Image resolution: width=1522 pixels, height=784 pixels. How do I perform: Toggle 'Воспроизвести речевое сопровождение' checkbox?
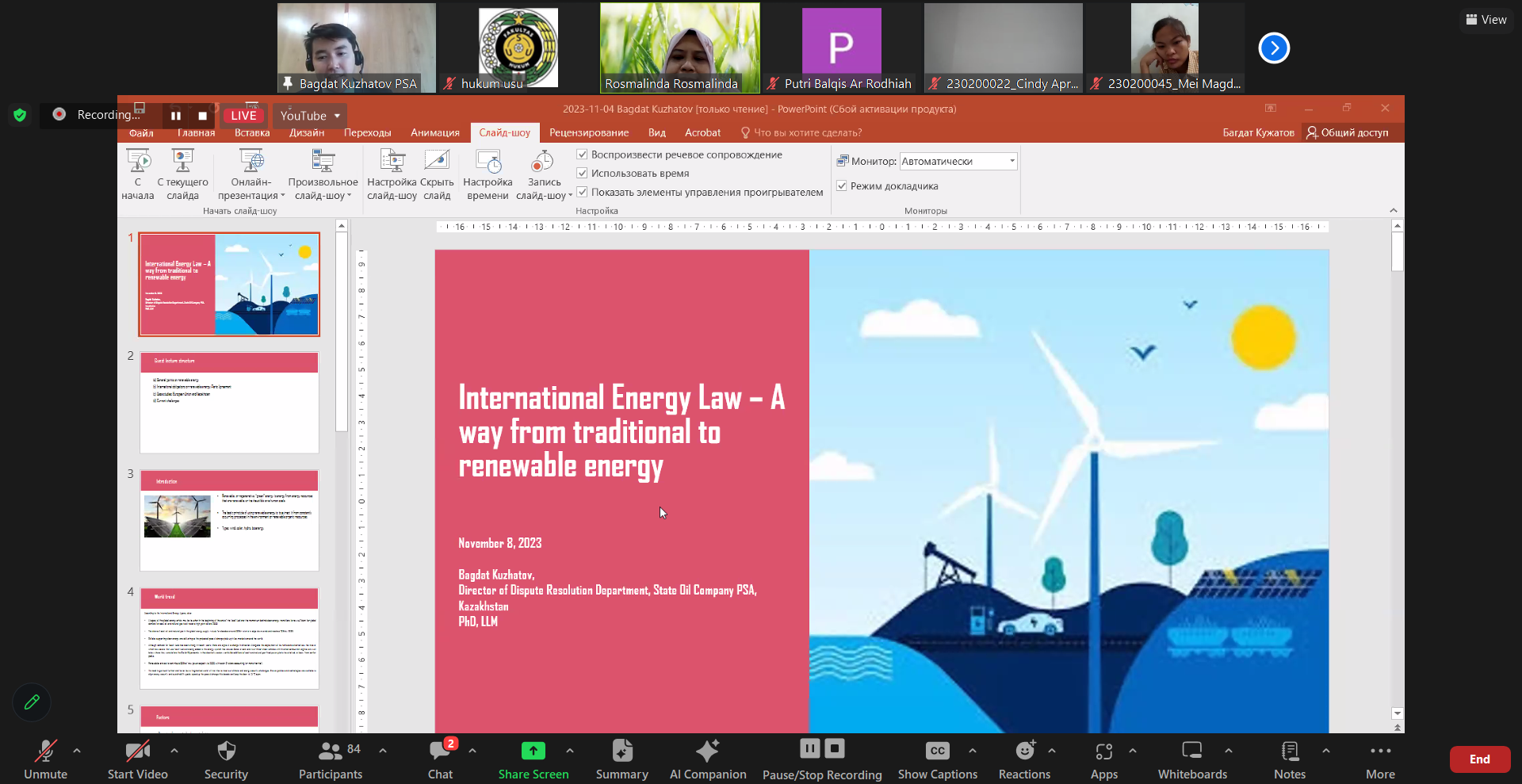582,155
